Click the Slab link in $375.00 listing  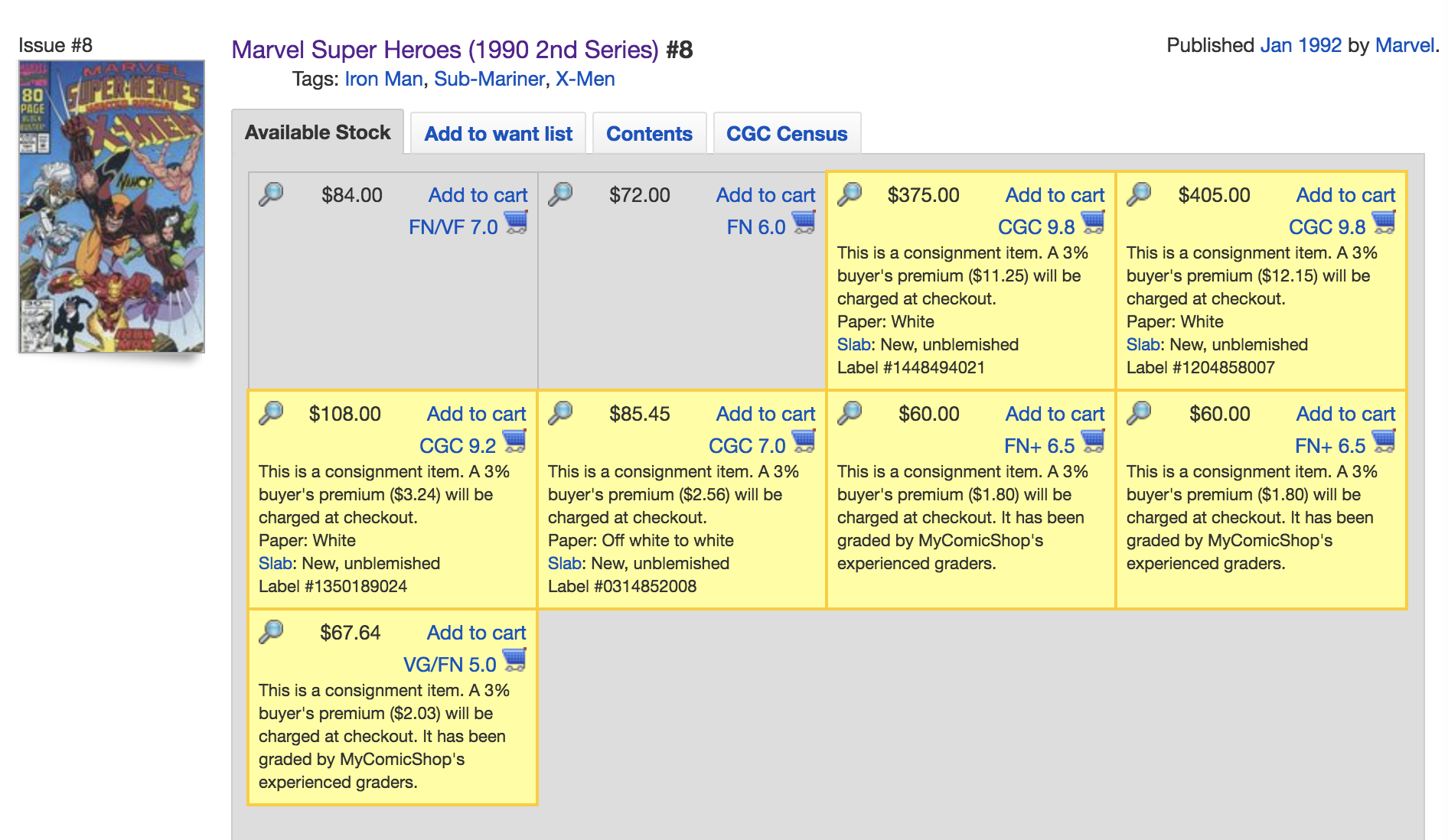click(x=853, y=344)
